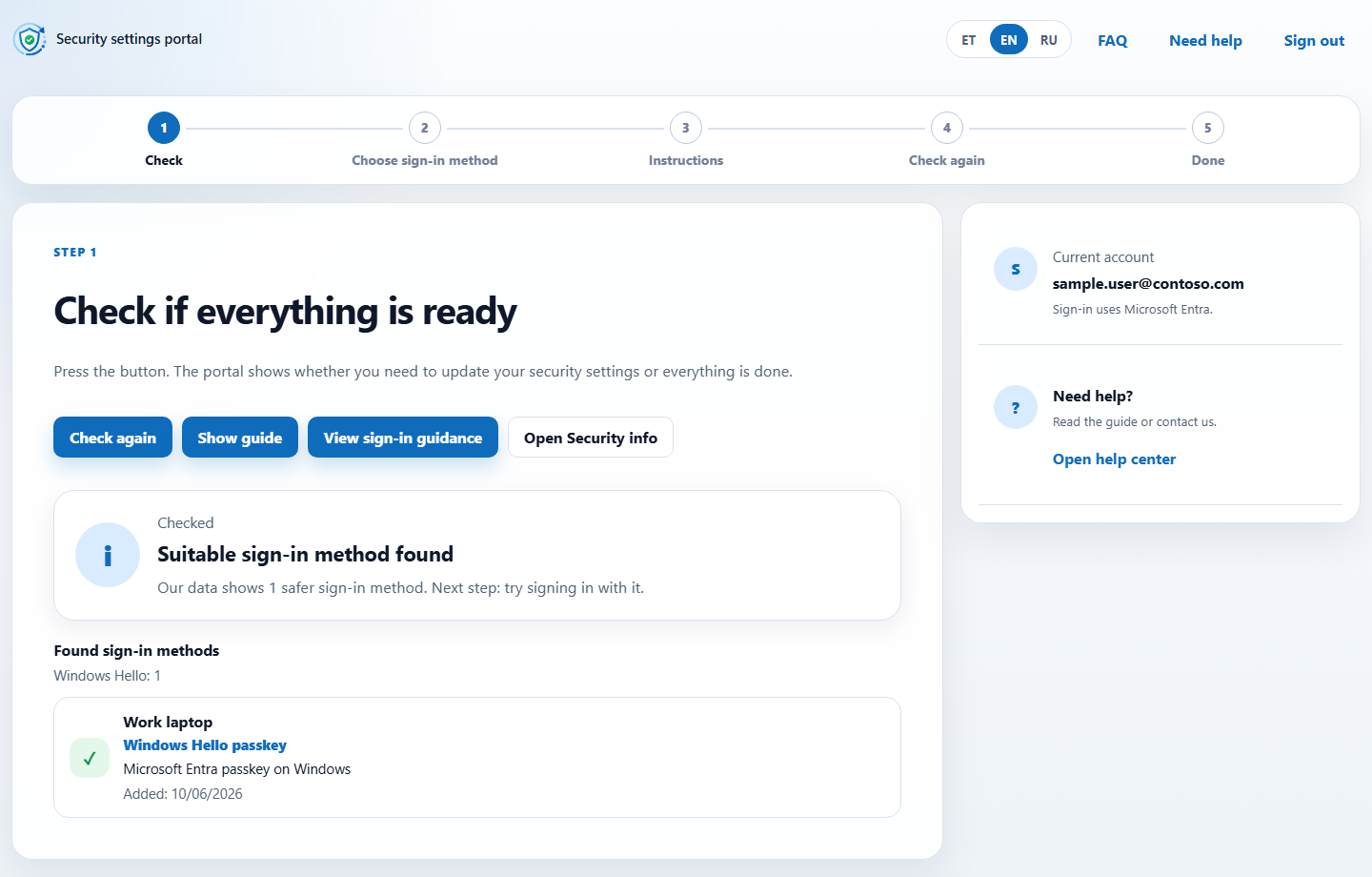Click the Show guide button
Screen dimensions: 1372x877
240,438
